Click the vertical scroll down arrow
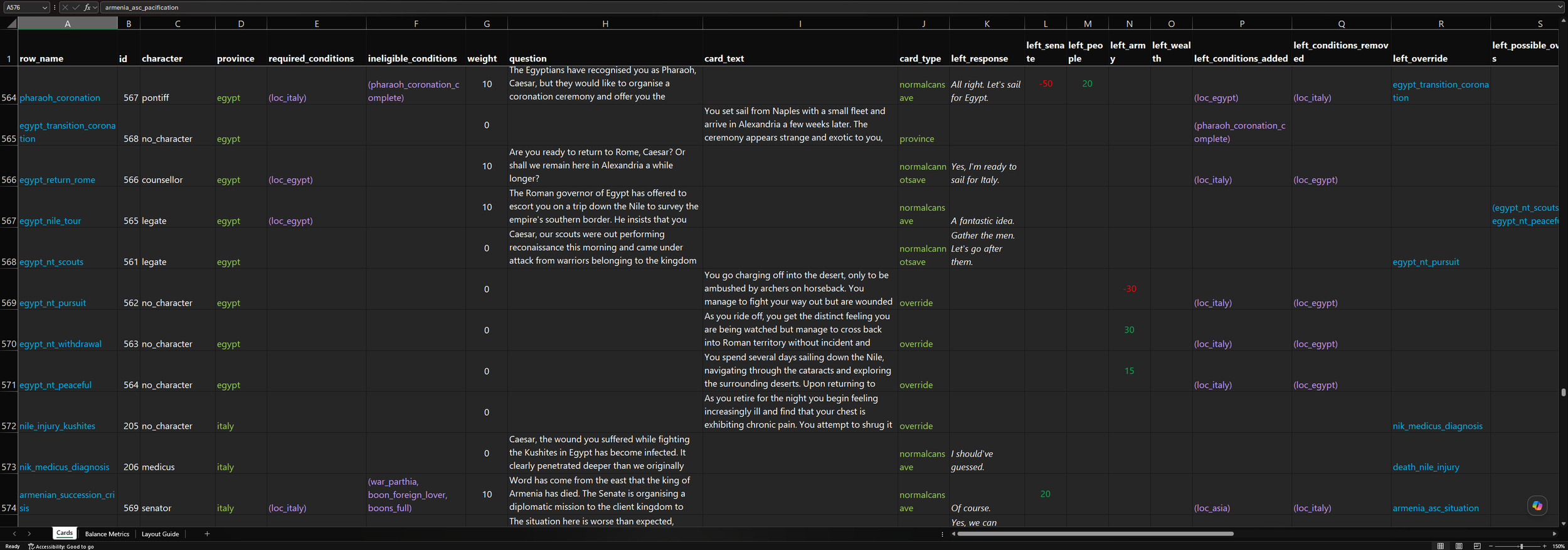 [1563, 524]
